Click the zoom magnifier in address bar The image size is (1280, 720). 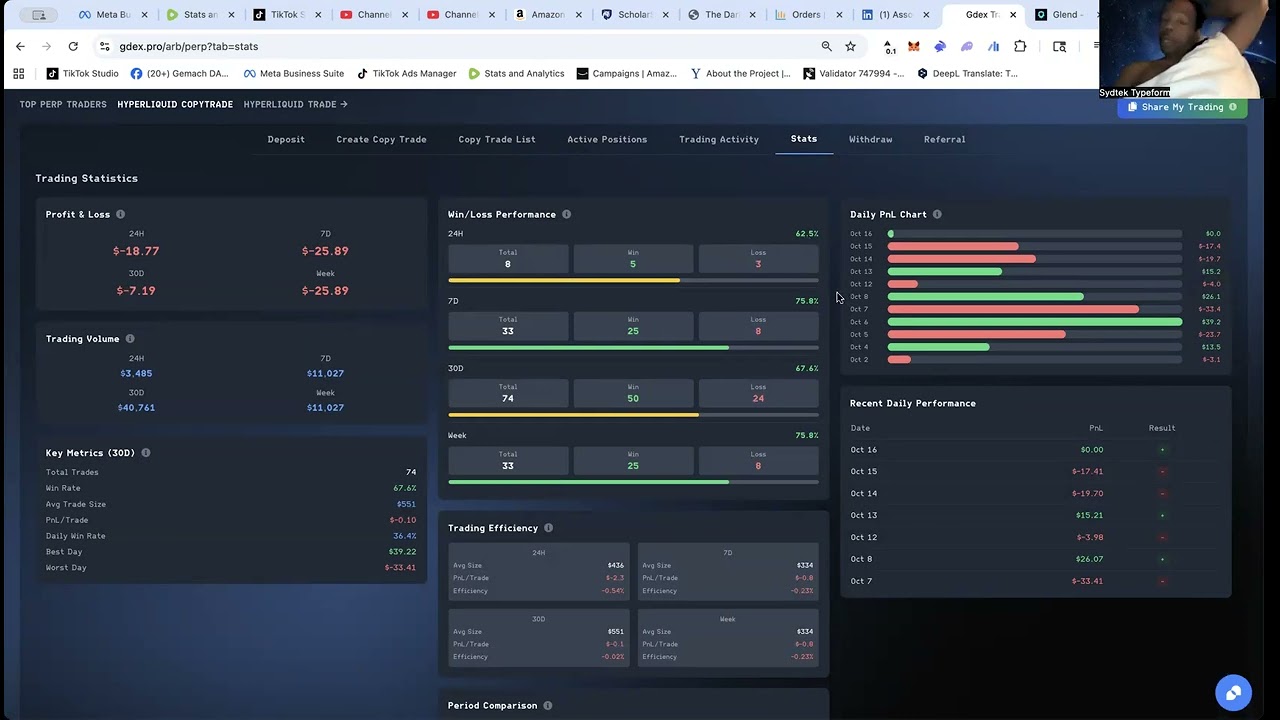pos(826,46)
